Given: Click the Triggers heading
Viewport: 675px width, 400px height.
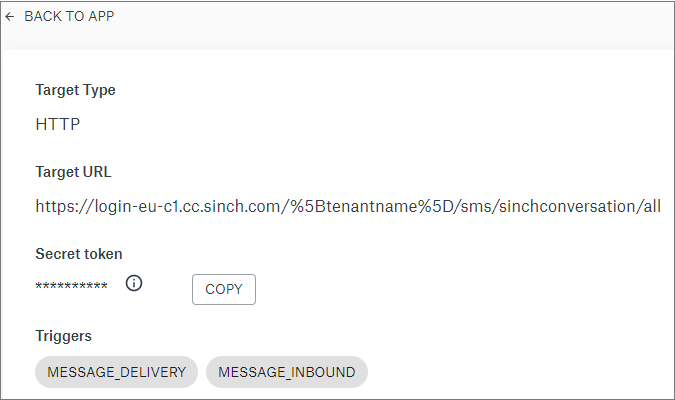Looking at the screenshot, I should pos(63,336).
